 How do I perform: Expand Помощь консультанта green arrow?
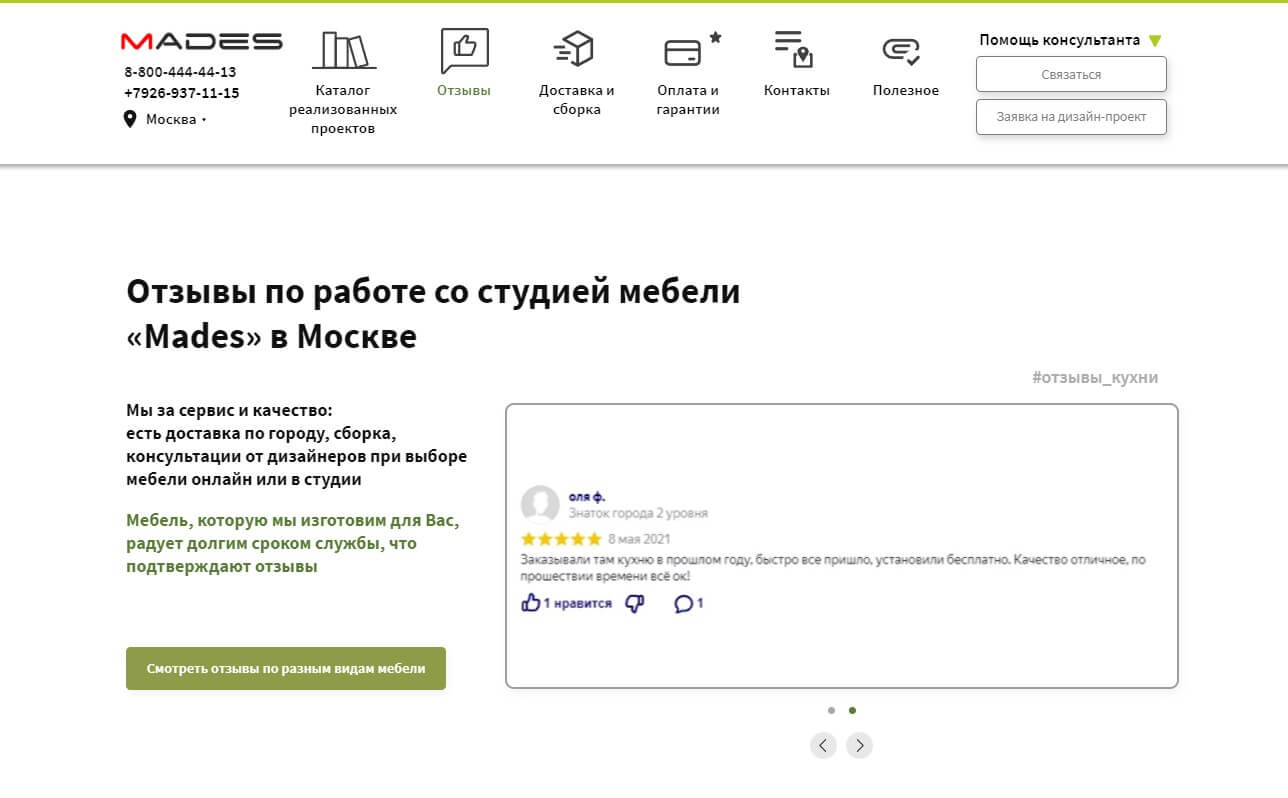click(x=1155, y=41)
